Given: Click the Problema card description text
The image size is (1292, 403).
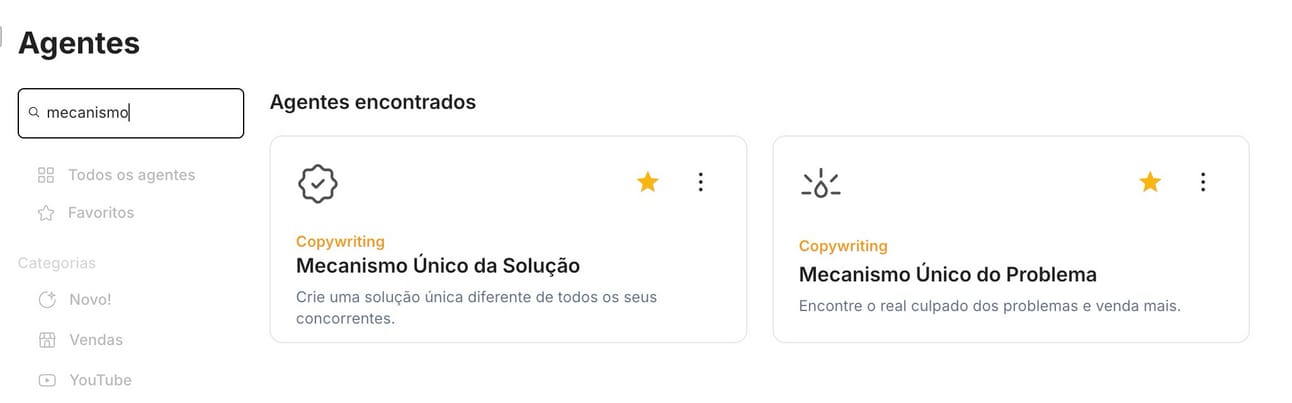Looking at the screenshot, I should pos(990,306).
